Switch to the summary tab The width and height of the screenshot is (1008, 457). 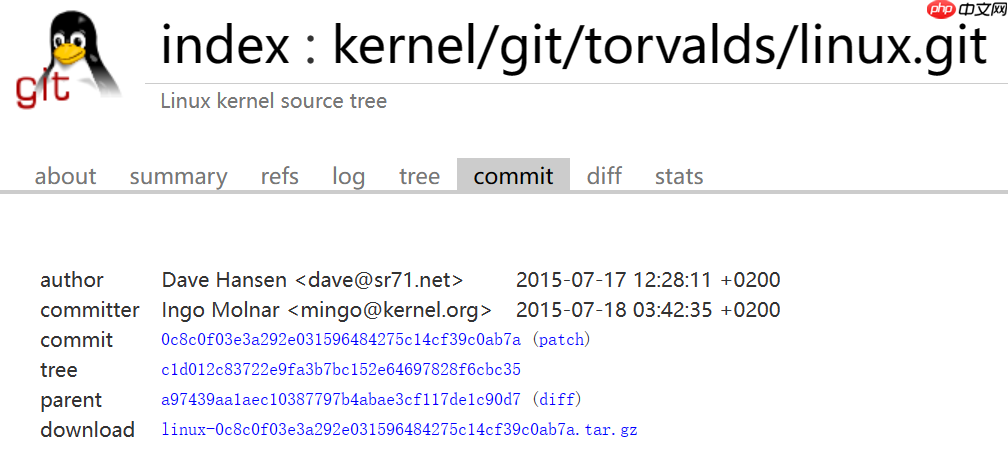point(178,176)
